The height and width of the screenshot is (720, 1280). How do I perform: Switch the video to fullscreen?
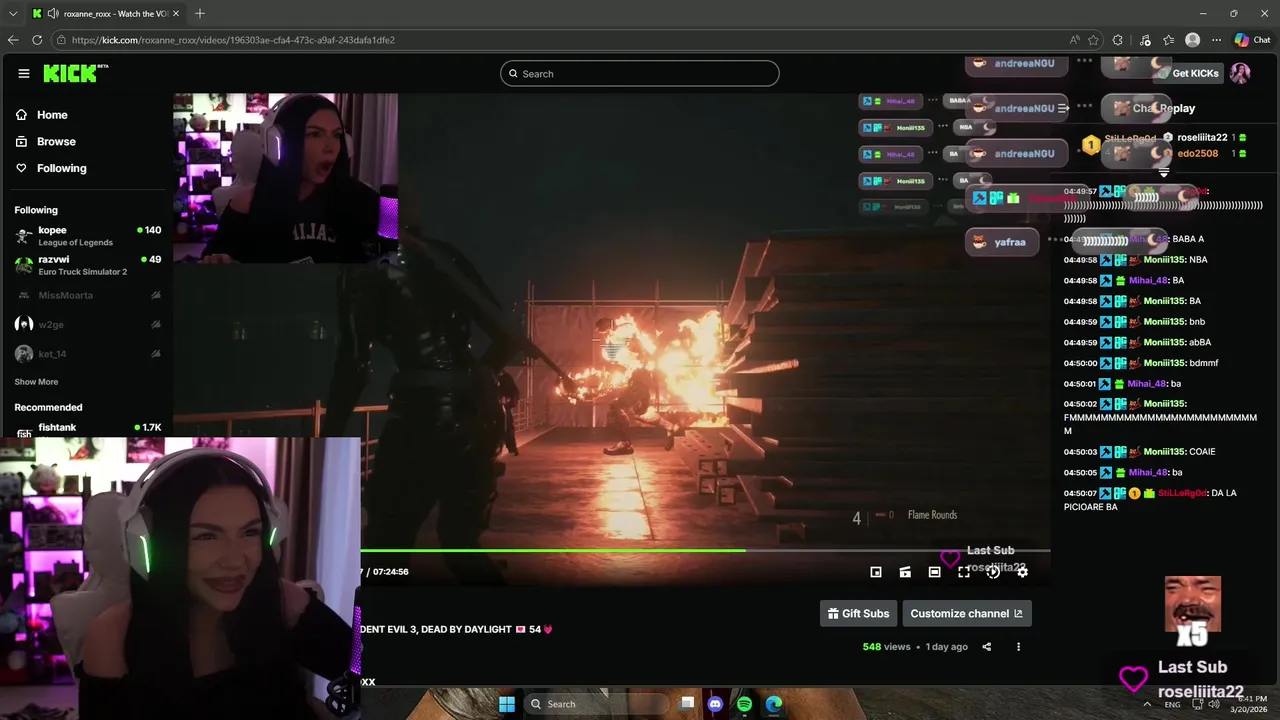(964, 572)
